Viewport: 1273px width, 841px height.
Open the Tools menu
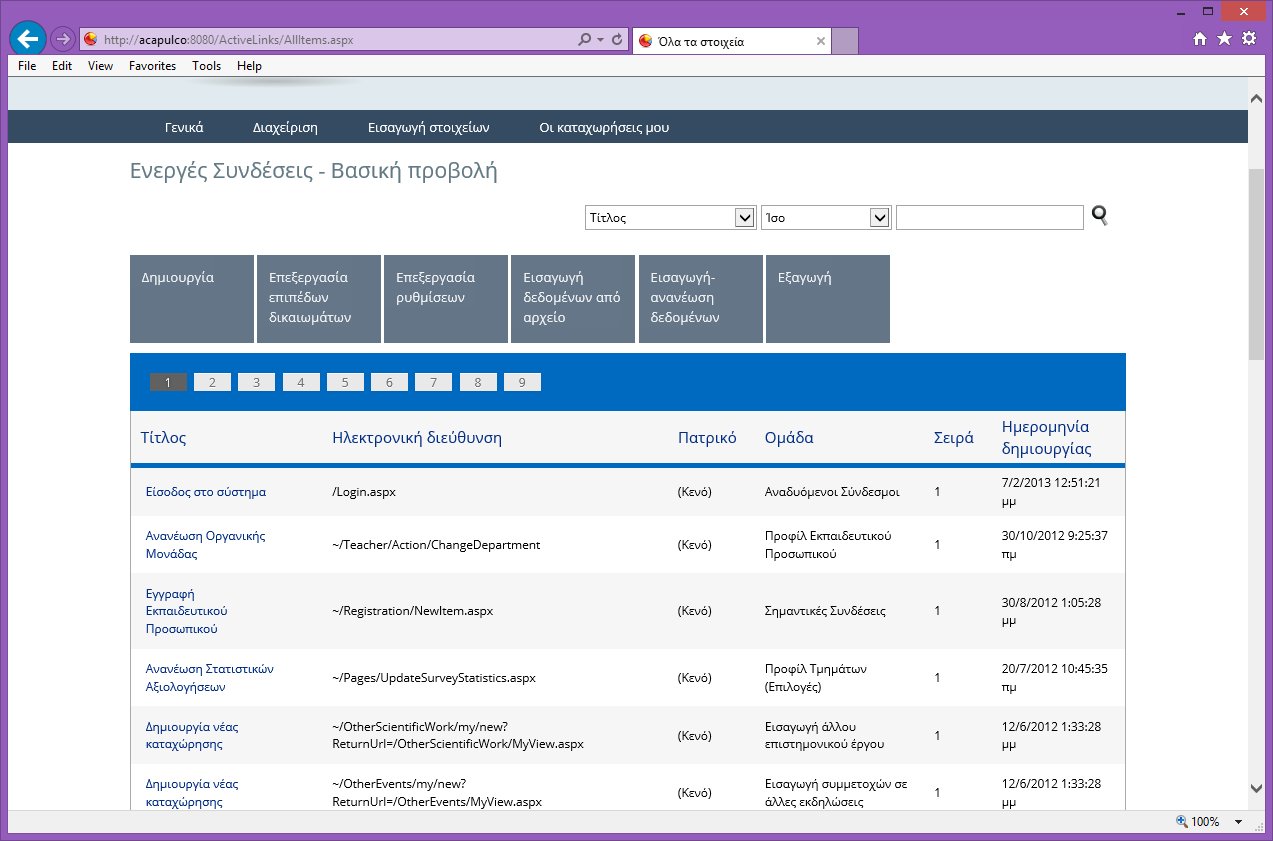(x=207, y=66)
